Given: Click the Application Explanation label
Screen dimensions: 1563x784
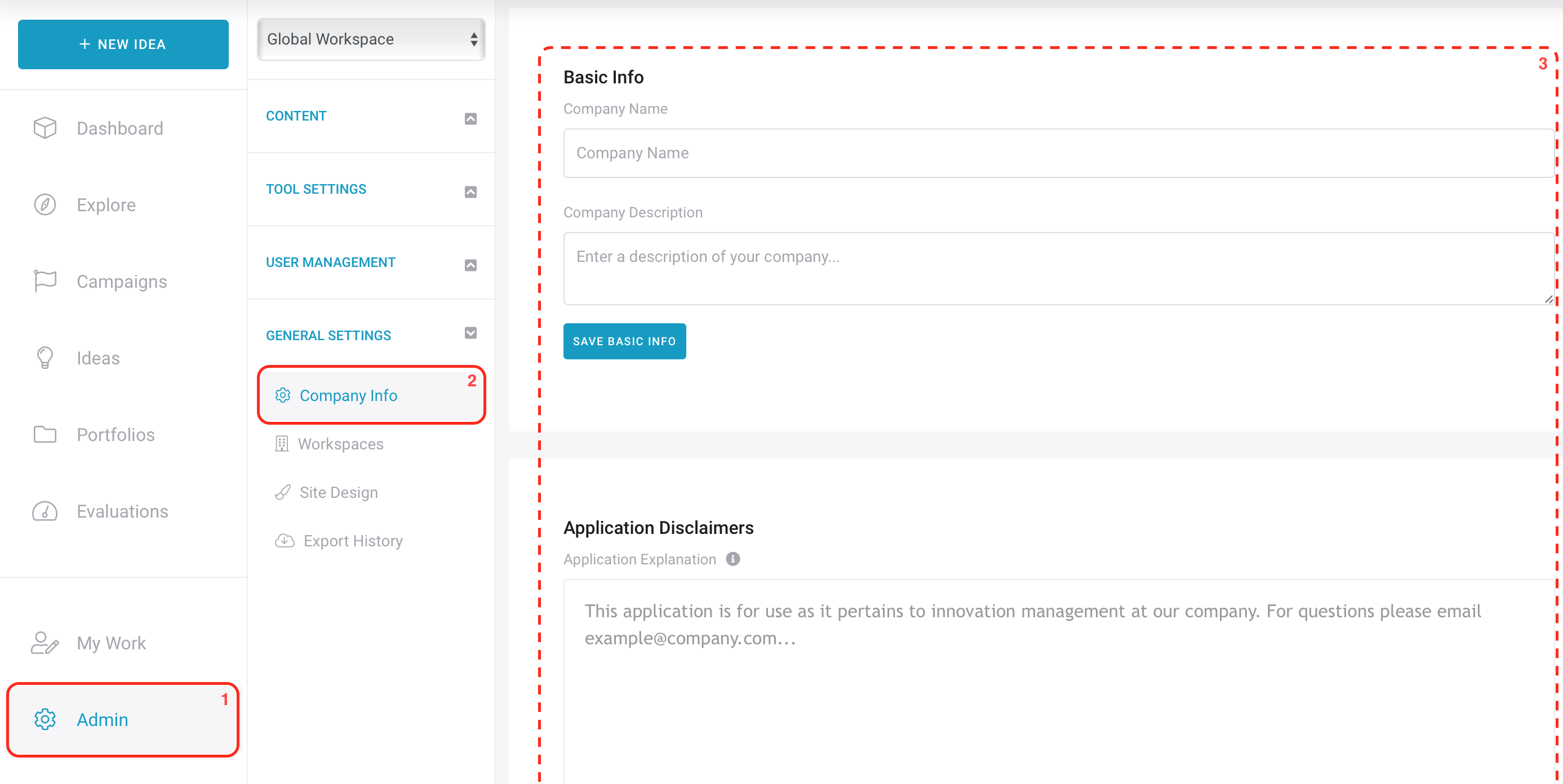Looking at the screenshot, I should (640, 559).
